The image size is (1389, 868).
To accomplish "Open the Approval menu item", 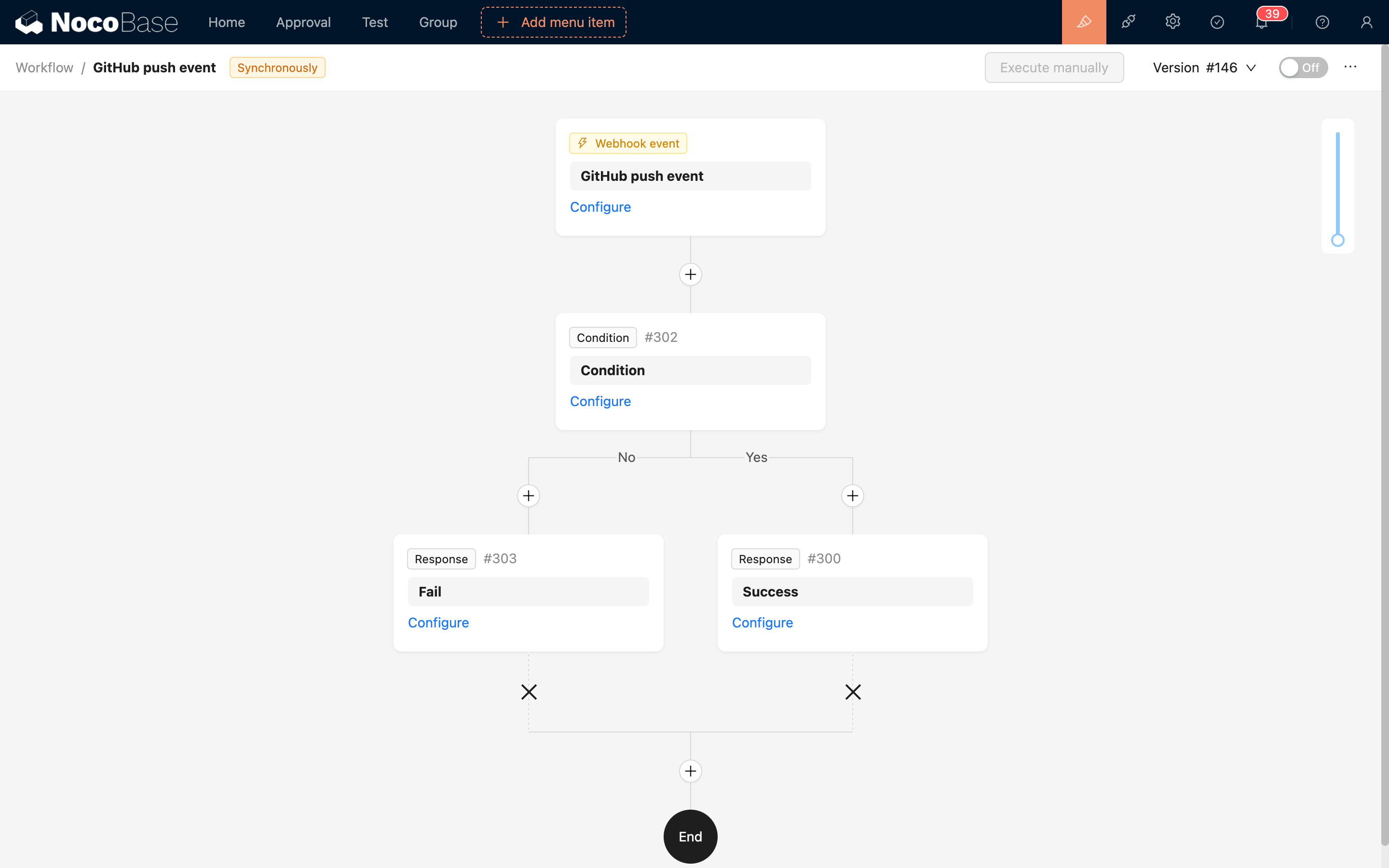I will (x=303, y=22).
